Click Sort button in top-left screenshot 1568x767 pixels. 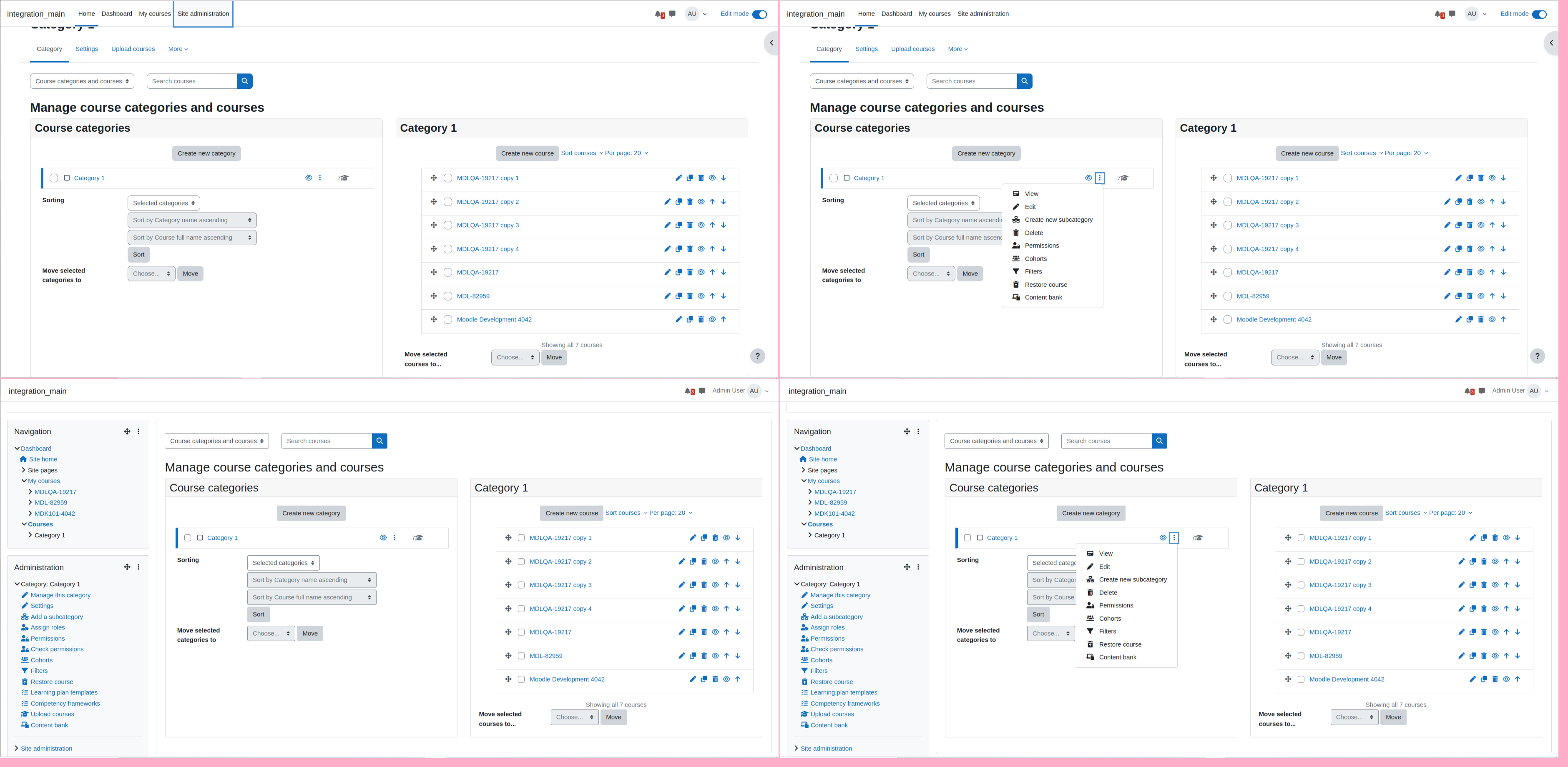139,255
